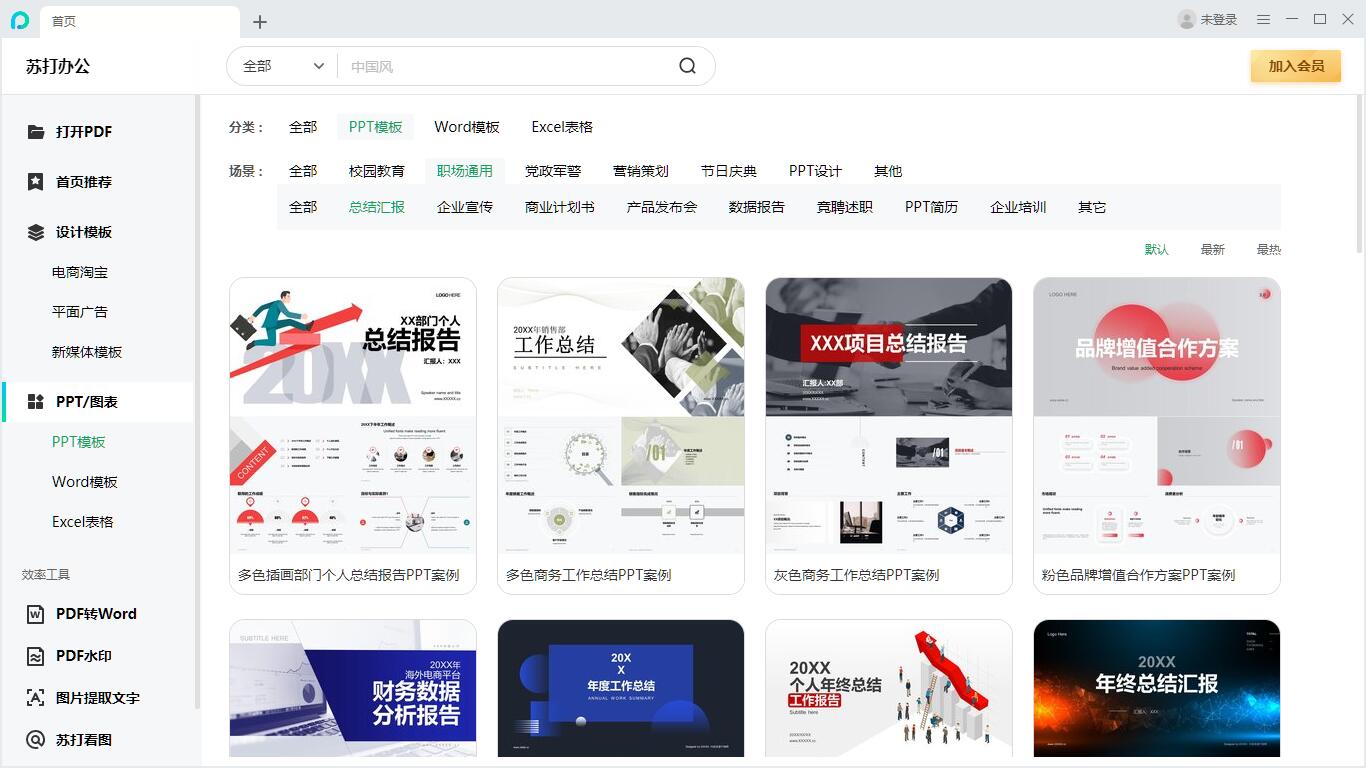This screenshot has height=768, width=1366.
Task: Click the 加入会员 button
Action: tap(1295, 65)
